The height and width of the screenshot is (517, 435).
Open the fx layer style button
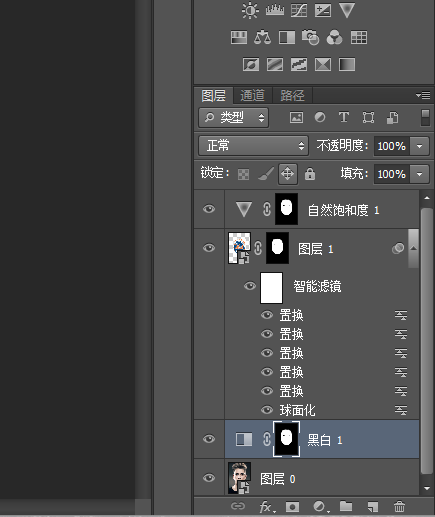(267, 507)
